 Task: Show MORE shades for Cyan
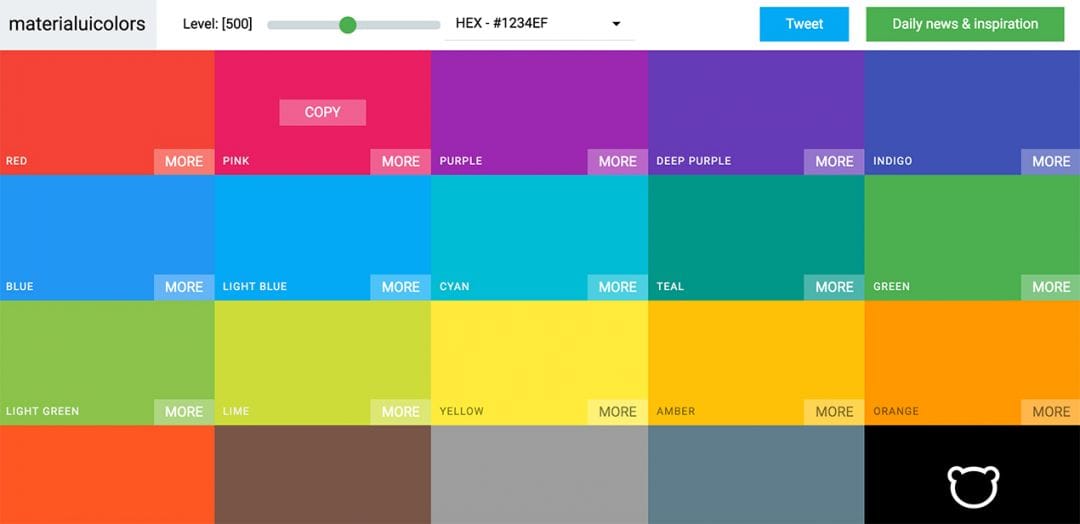[617, 287]
